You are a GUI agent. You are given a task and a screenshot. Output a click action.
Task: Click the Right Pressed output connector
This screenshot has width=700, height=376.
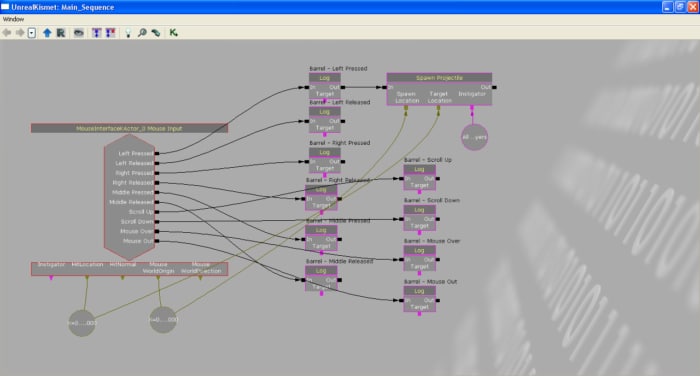coord(157,173)
